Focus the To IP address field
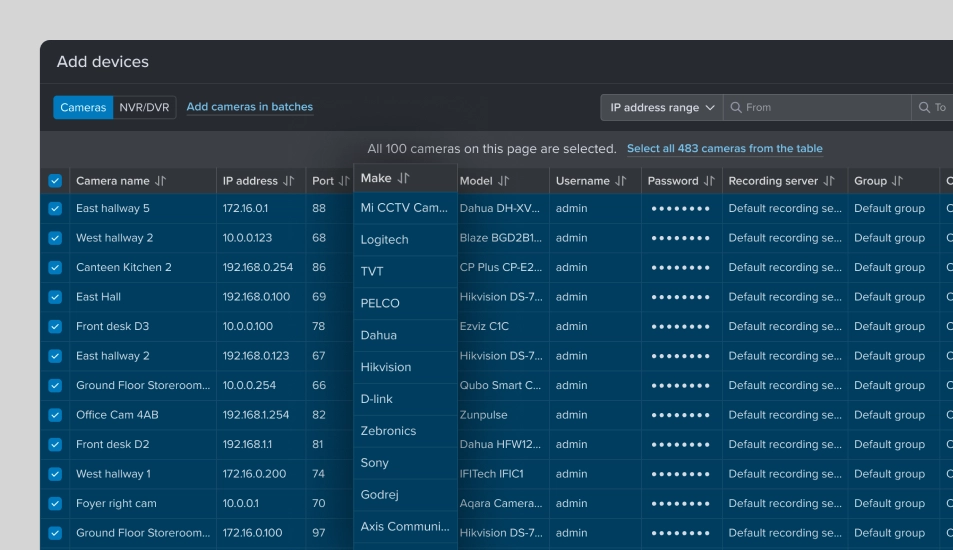953x550 pixels. pyautogui.click(x=933, y=108)
